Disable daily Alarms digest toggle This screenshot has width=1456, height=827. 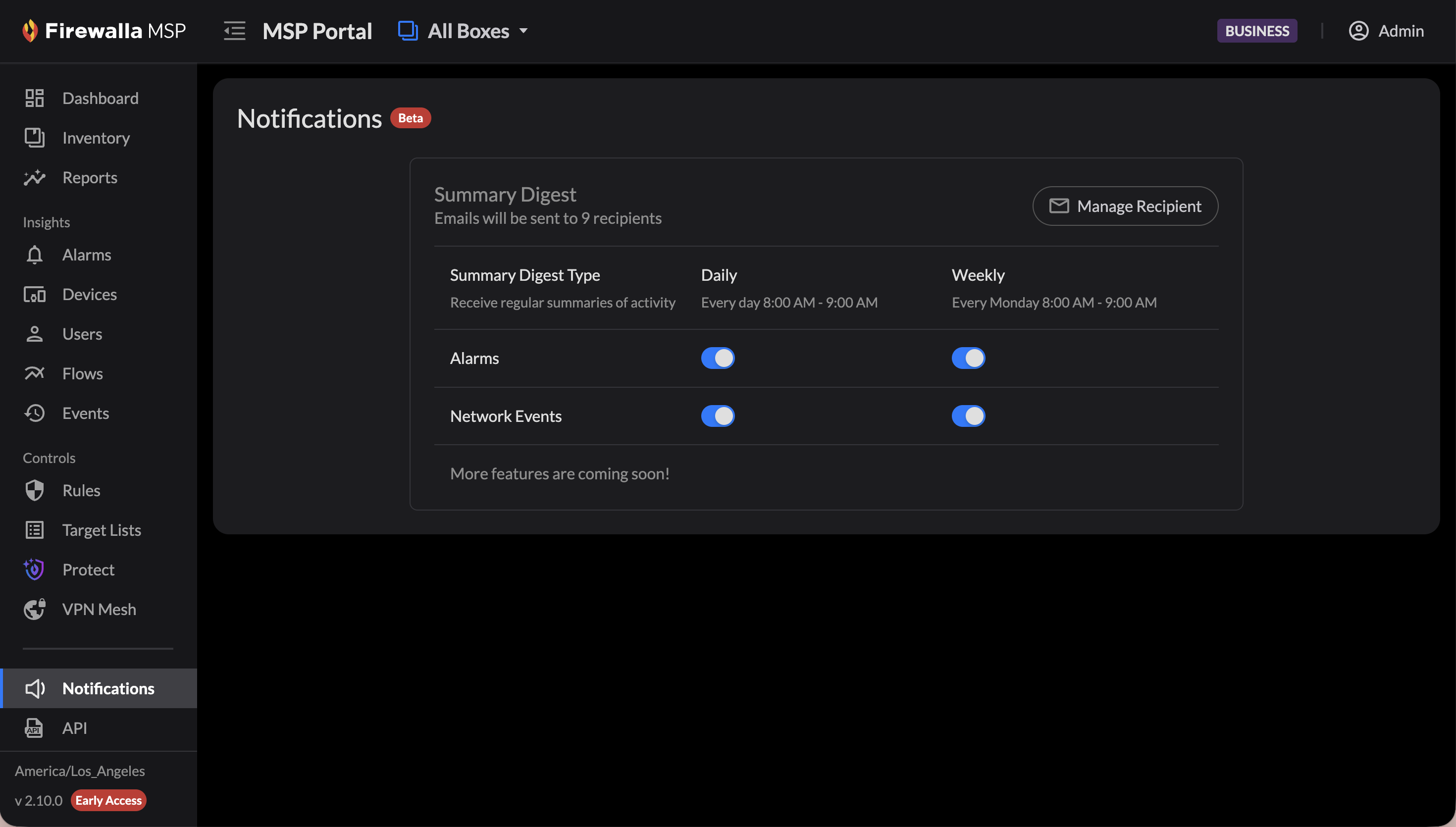(x=718, y=359)
